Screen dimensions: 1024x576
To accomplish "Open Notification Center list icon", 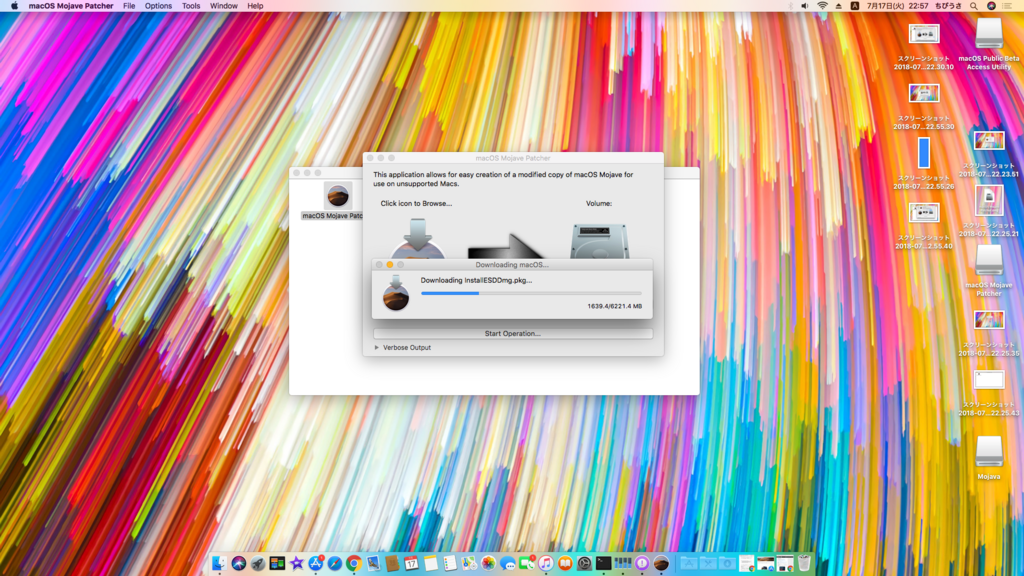I will (x=1008, y=6).
